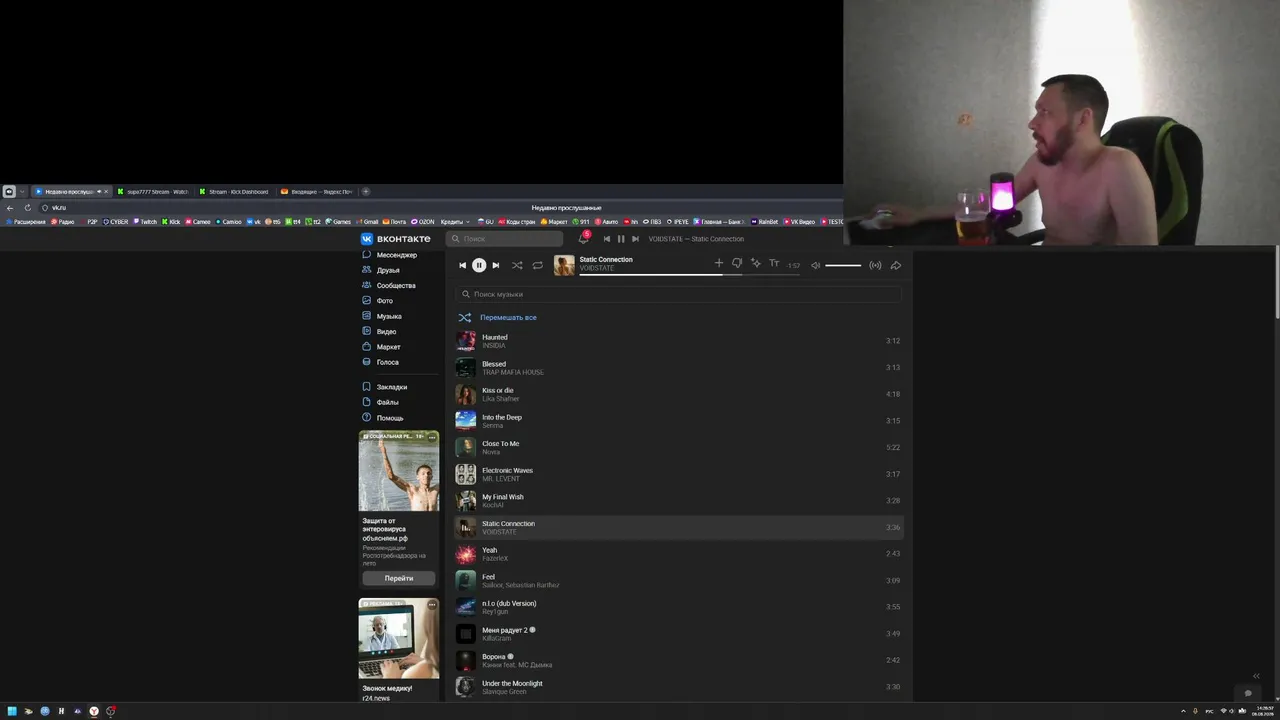Open the VK notifications bell
Image resolution: width=1280 pixels, height=720 pixels.
[583, 239]
